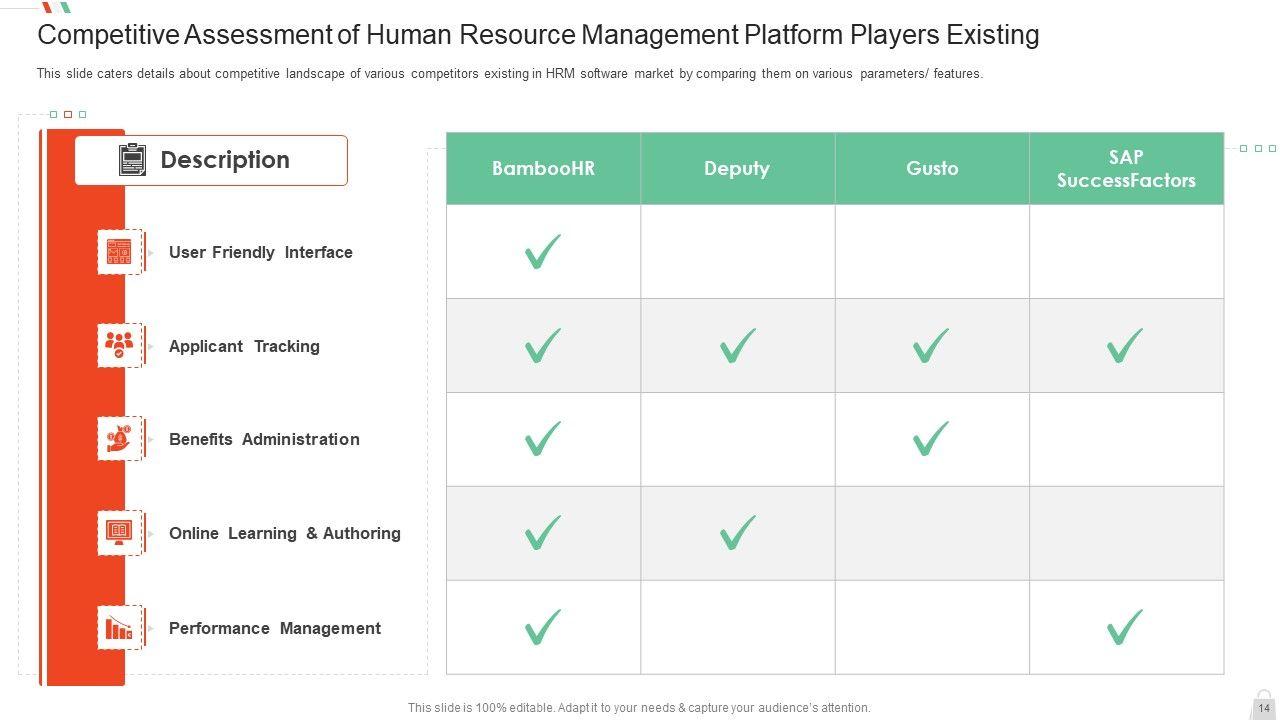Select SAP SuccessFactors Performance Management checkmark
This screenshot has height=720, width=1280.
click(x=1125, y=628)
